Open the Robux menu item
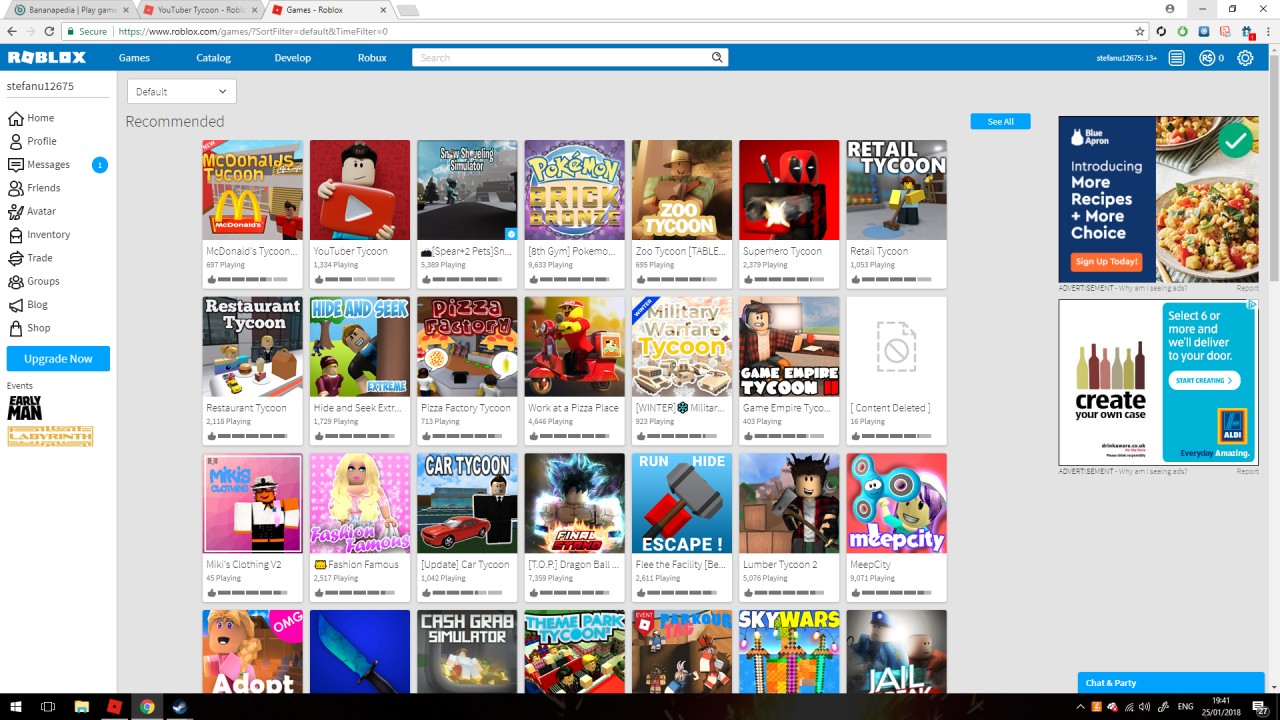 coord(372,58)
